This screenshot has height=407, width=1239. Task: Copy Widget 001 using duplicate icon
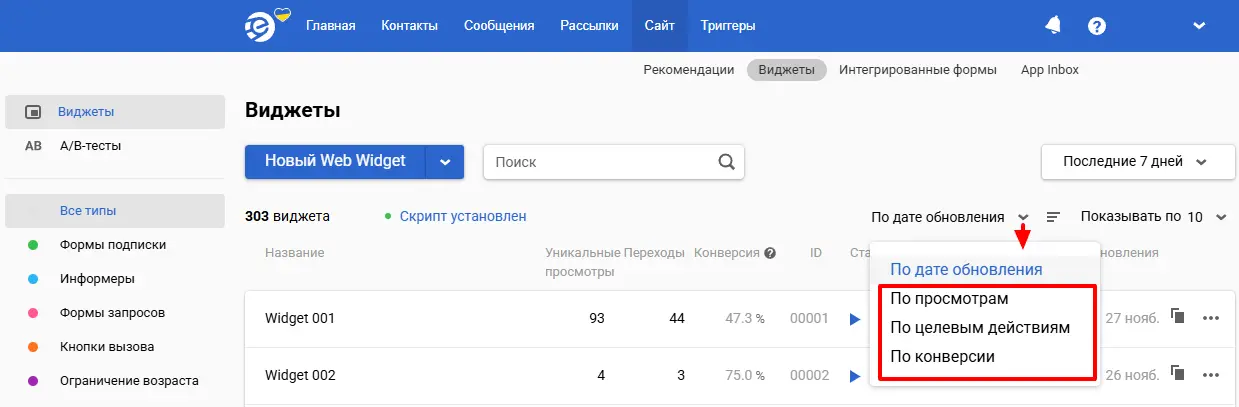coord(1178,317)
